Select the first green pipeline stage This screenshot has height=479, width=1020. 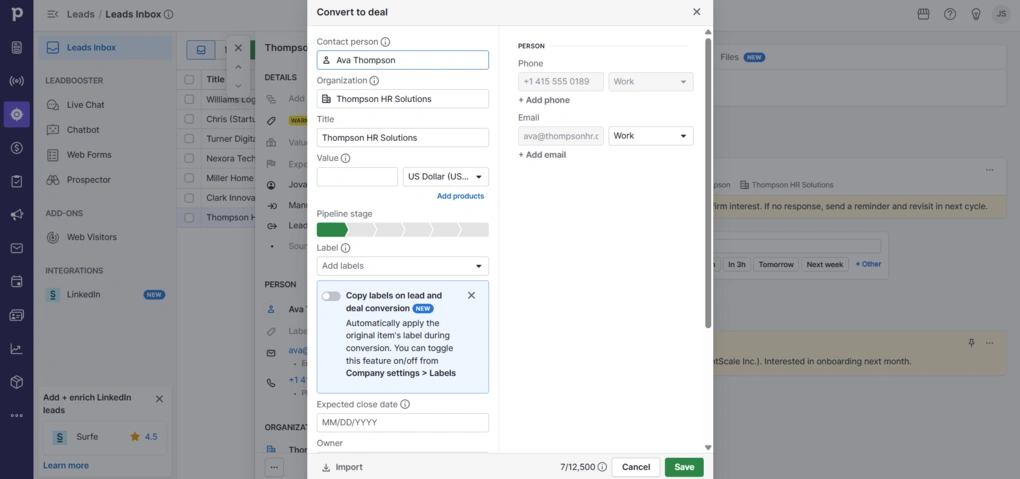click(x=332, y=230)
